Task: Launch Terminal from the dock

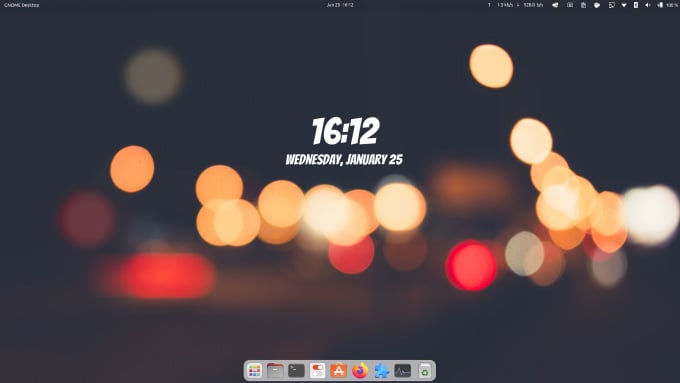Action: coord(297,371)
